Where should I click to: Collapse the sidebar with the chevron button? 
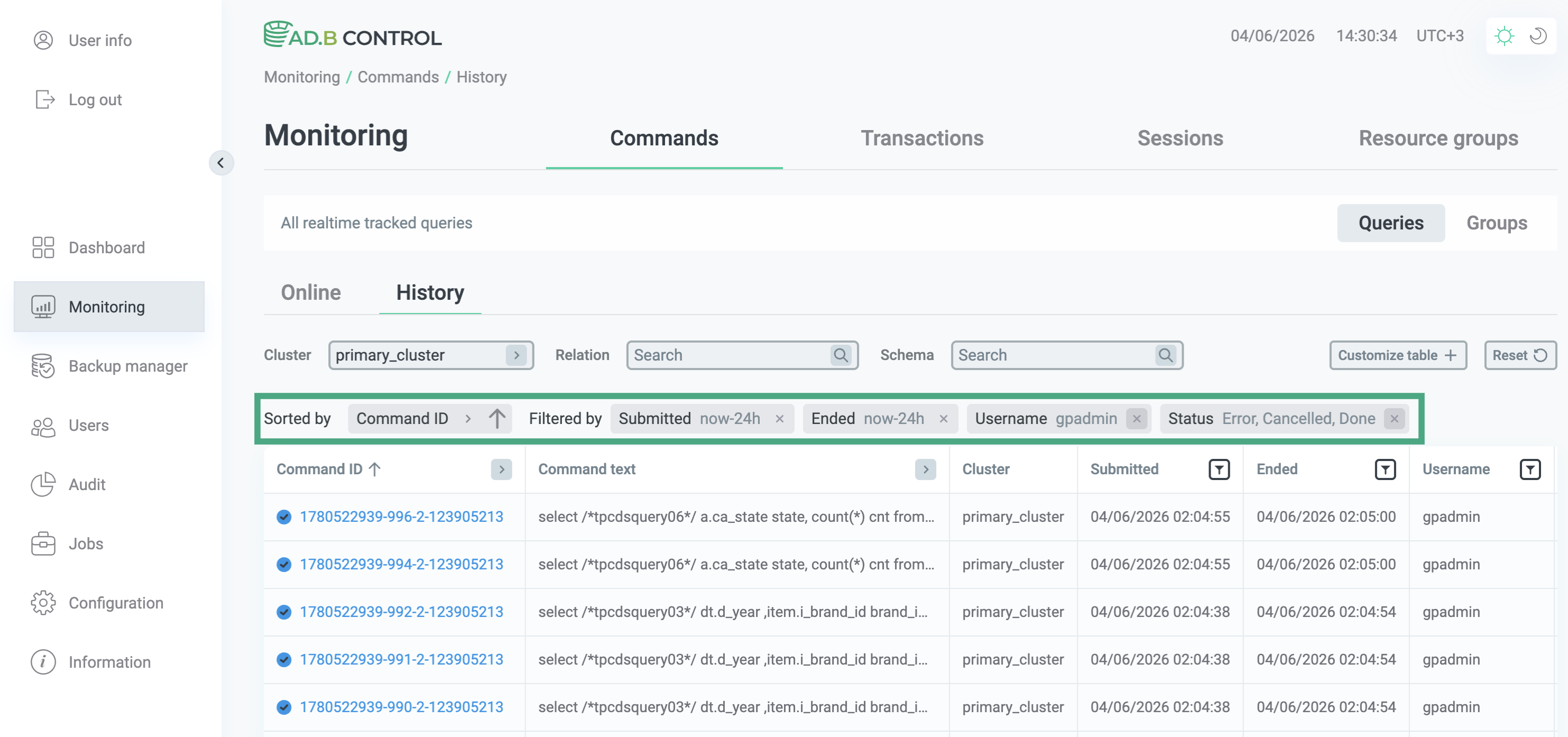(x=221, y=162)
